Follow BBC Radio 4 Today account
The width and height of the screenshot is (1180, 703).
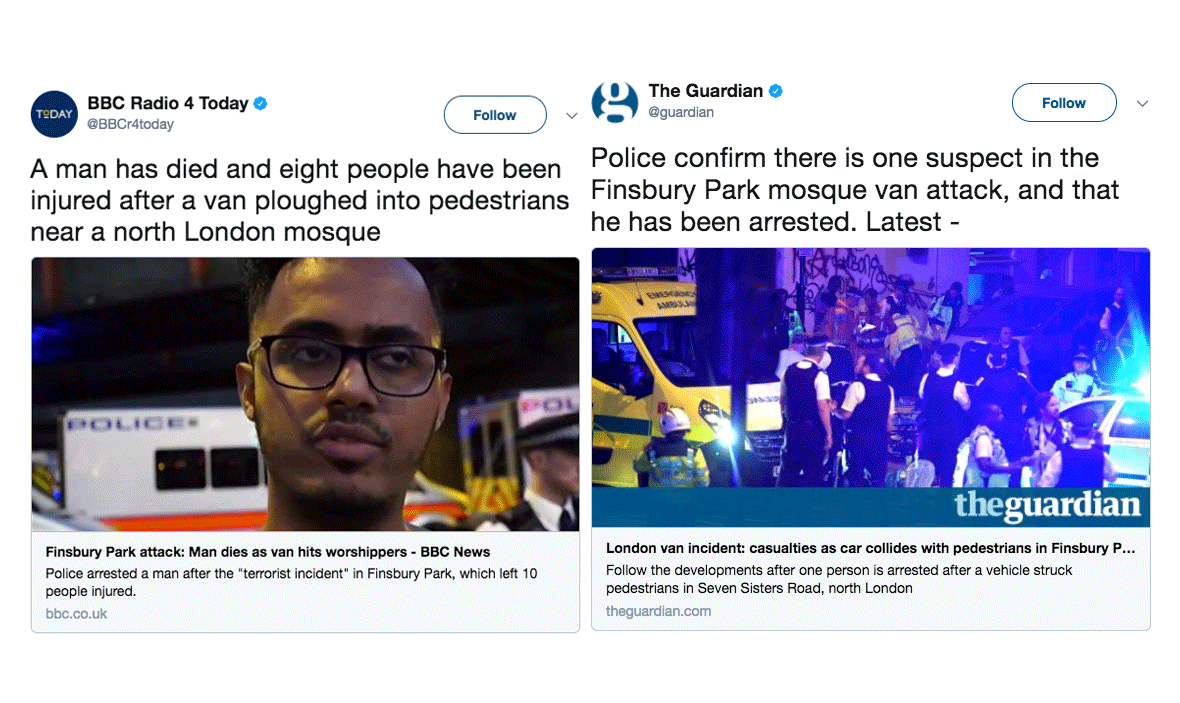point(495,115)
